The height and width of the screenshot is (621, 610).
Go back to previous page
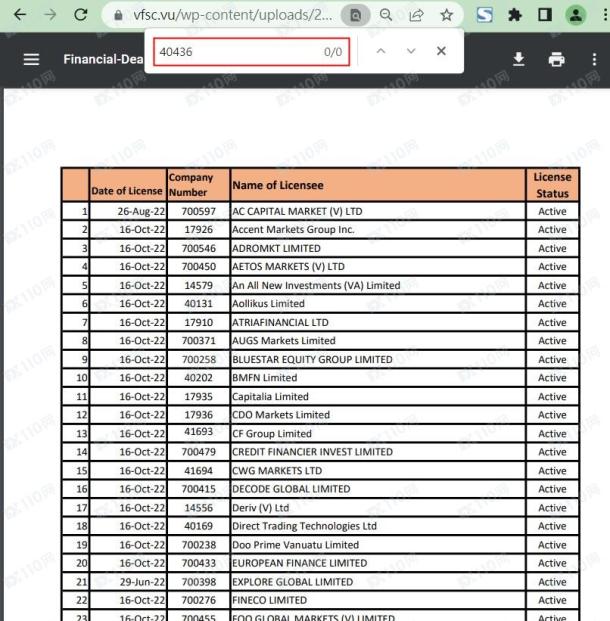[20, 15]
